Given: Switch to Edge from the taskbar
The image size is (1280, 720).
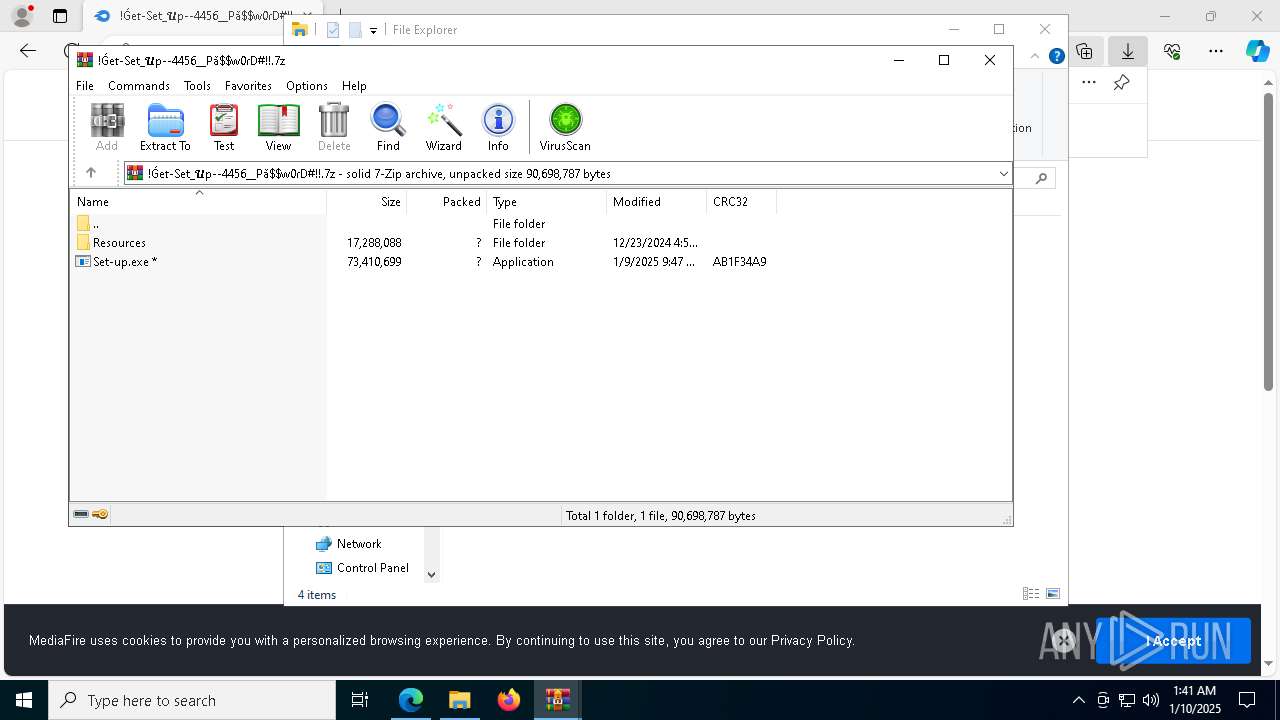Looking at the screenshot, I should tap(411, 700).
